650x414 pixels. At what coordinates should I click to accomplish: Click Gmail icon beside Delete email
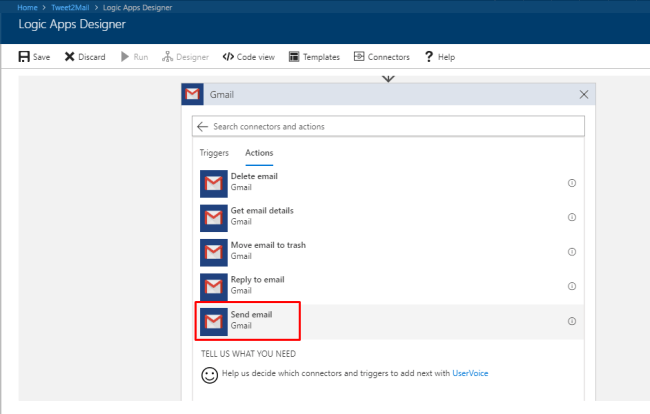(213, 184)
